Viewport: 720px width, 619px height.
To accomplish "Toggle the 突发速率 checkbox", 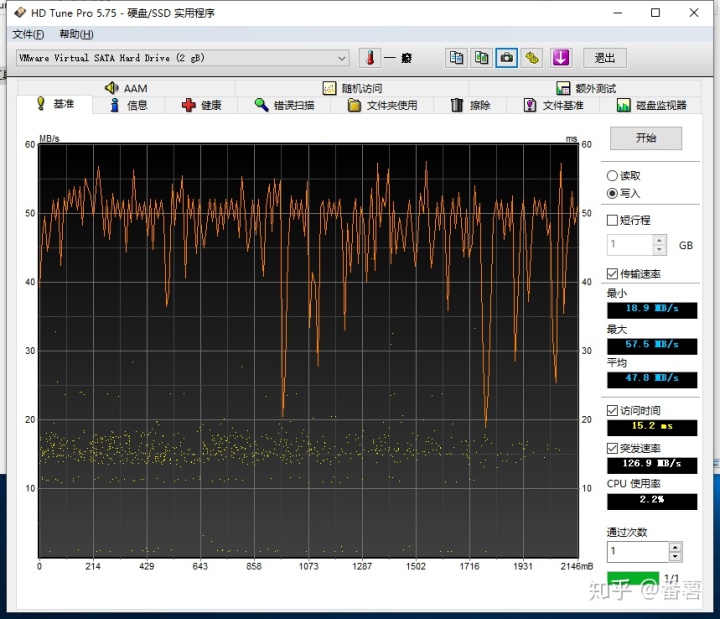I will [x=612, y=448].
